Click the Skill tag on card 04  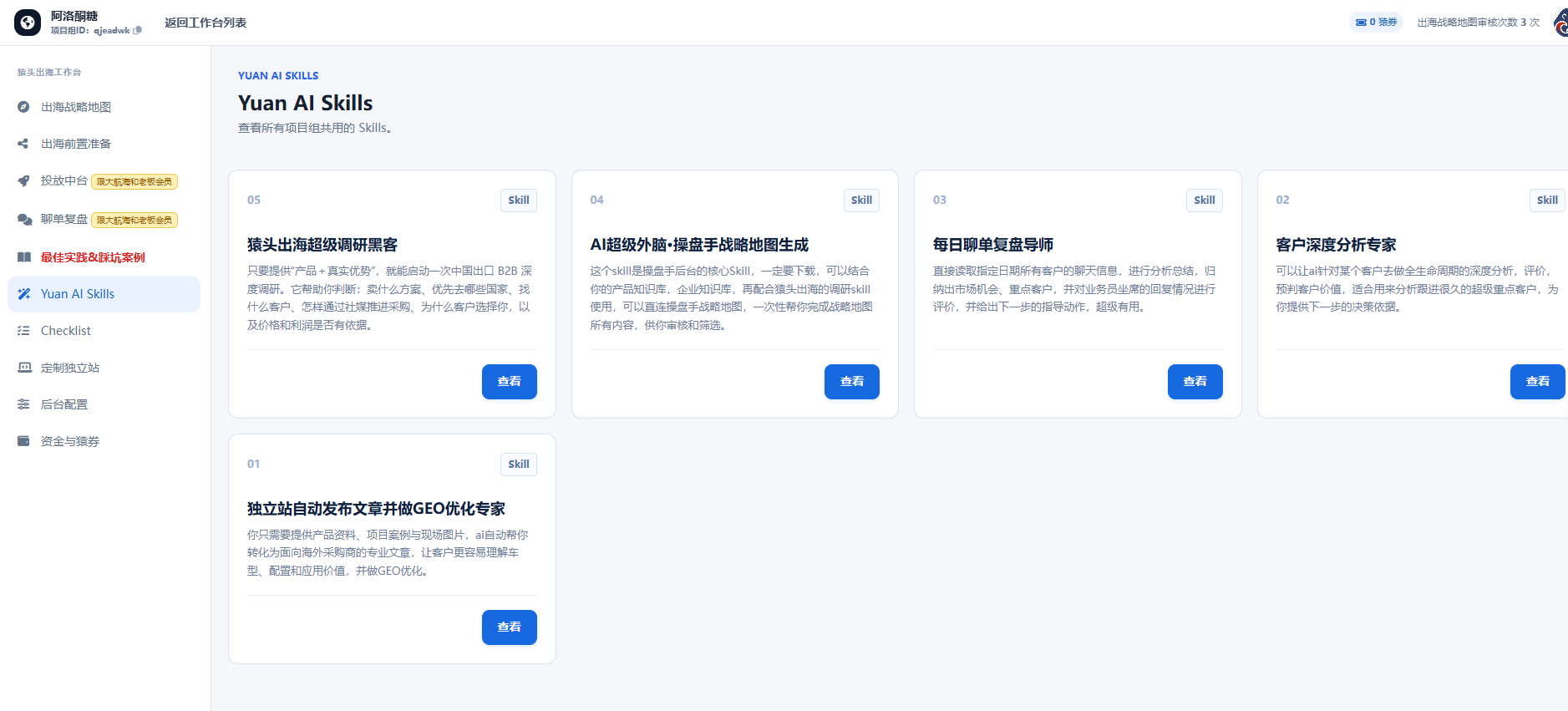pos(861,201)
